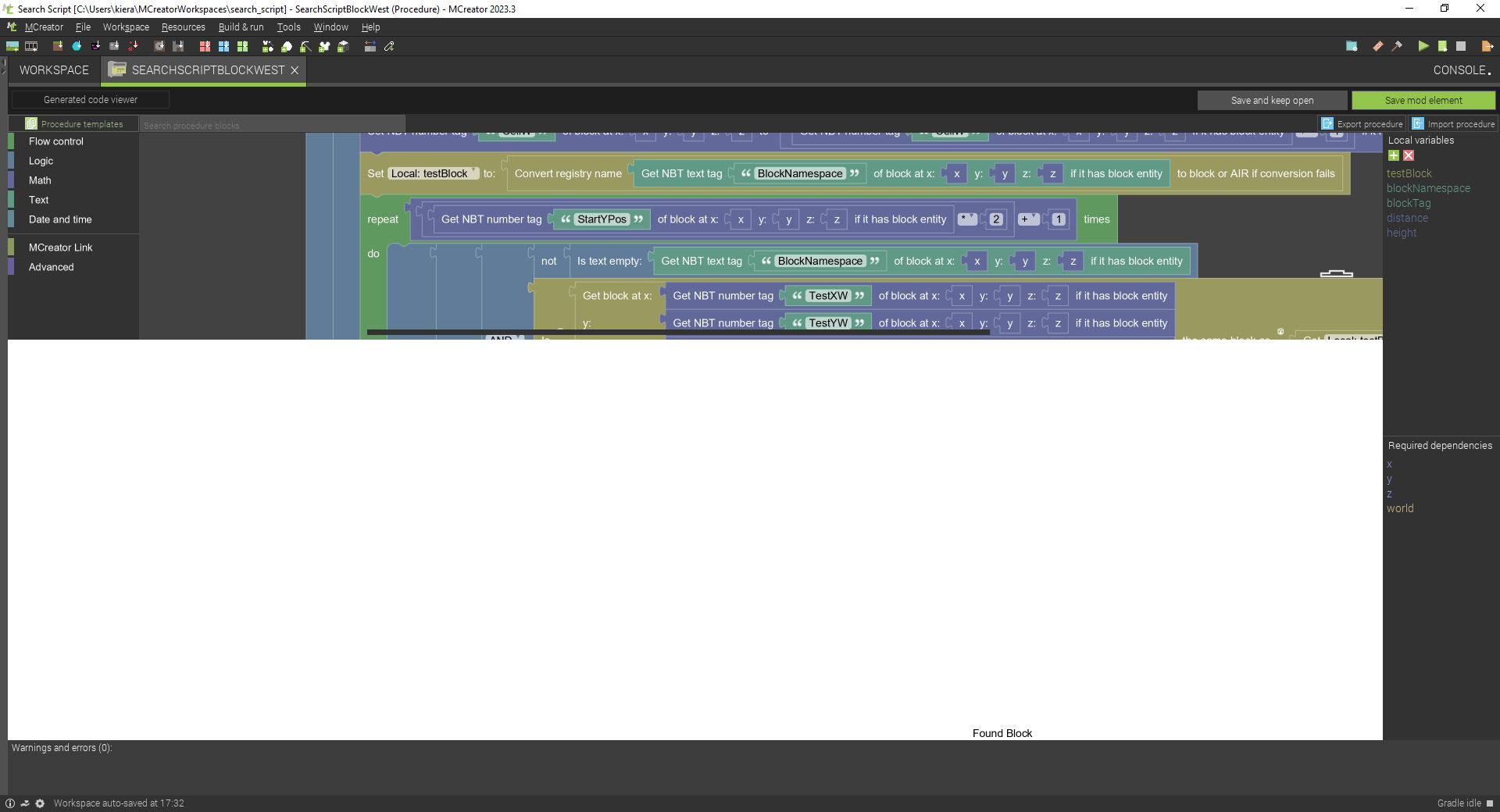Click the Export procedure button
The height and width of the screenshot is (812, 1500).
point(1362,123)
